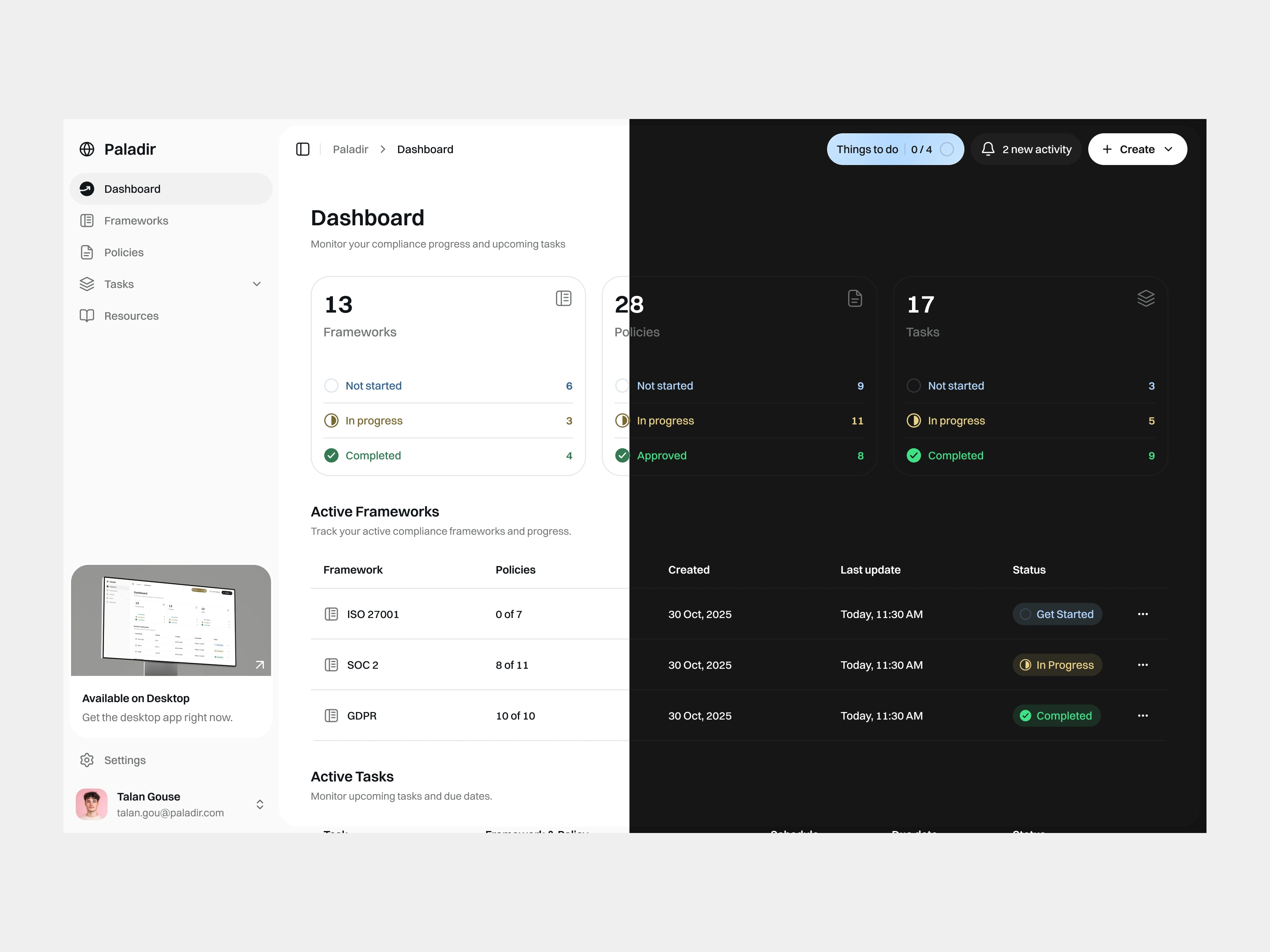Open the Available on Desktop thumbnail

[x=171, y=620]
